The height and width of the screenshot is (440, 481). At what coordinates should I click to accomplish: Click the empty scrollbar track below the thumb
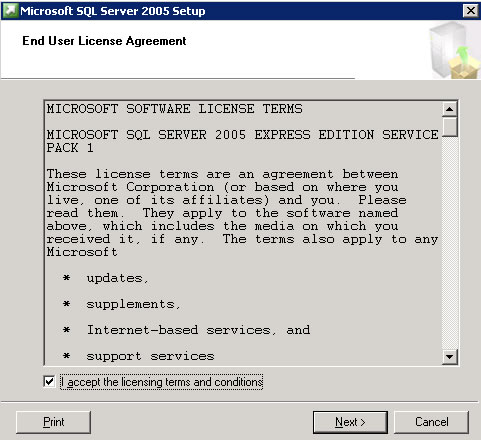[x=450, y=243]
